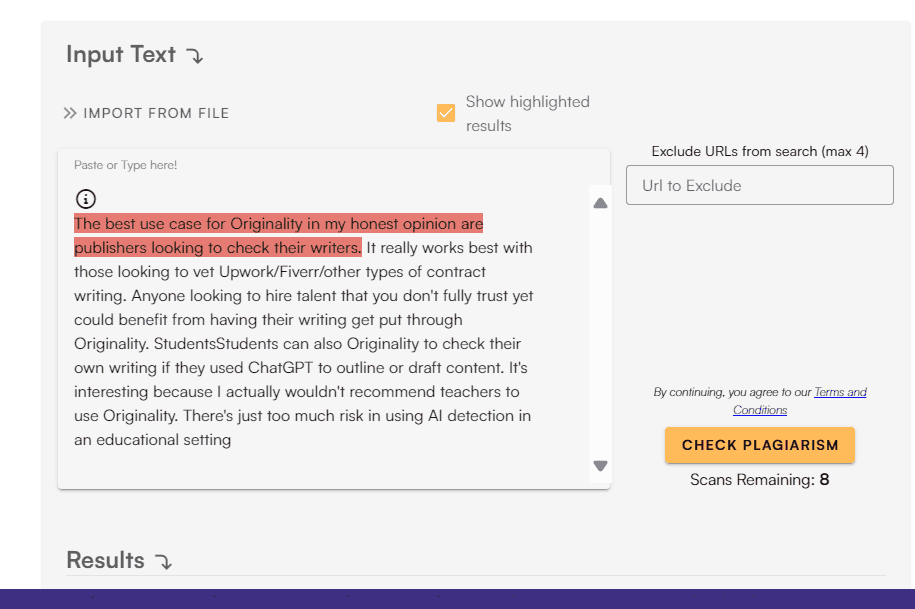Click the Scans Remaining counter text
915x609 pixels.
[x=759, y=480]
